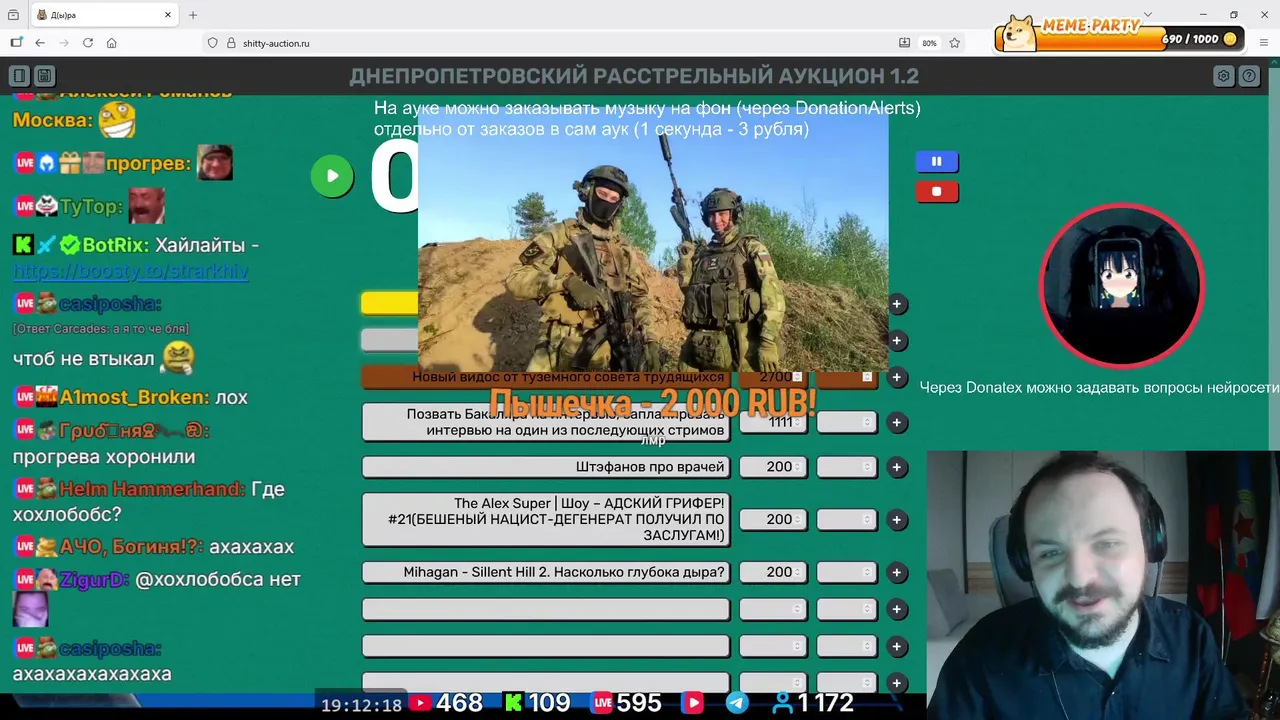Screen dimensions: 1280x720
Task: Bookmark this page with the star
Action: tap(955, 43)
